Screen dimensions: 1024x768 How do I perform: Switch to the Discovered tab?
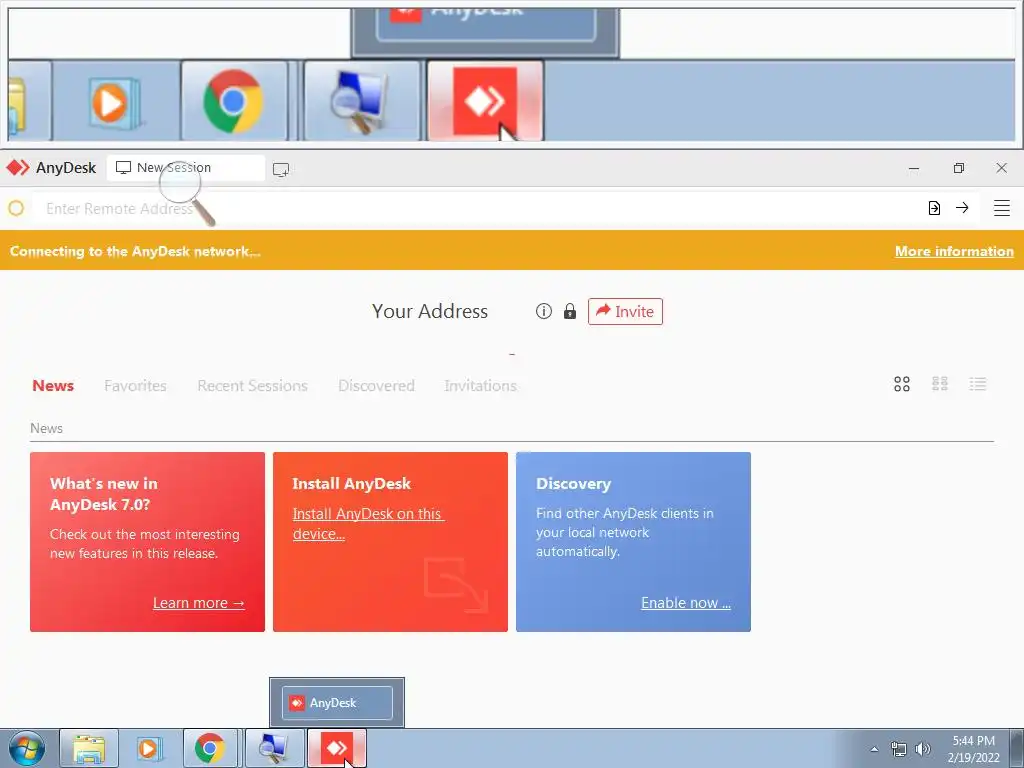[x=376, y=385]
